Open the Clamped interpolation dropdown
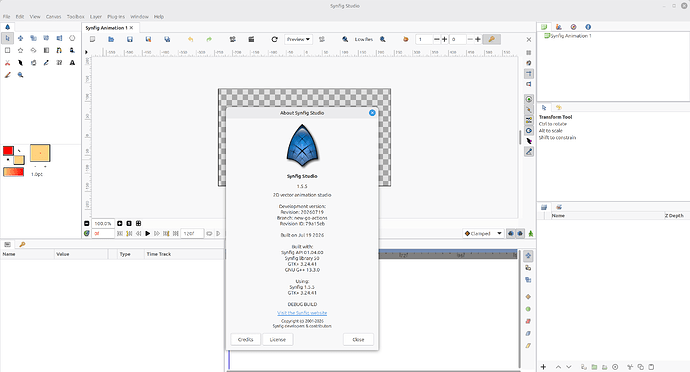This screenshot has height=372, width=690. tap(483, 233)
